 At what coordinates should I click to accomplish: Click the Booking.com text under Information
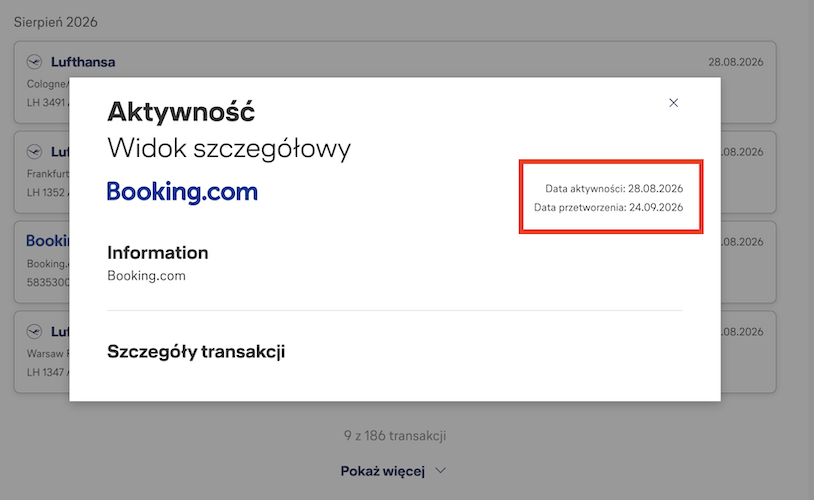146,276
